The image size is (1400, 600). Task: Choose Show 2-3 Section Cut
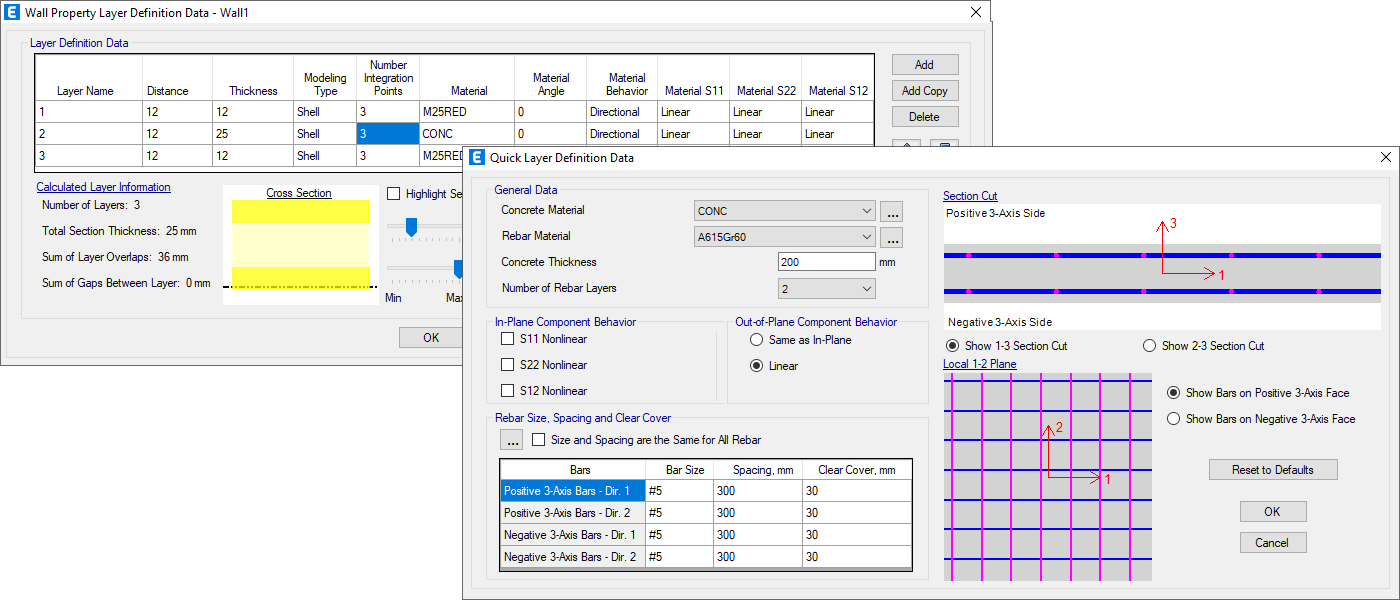coord(1149,346)
